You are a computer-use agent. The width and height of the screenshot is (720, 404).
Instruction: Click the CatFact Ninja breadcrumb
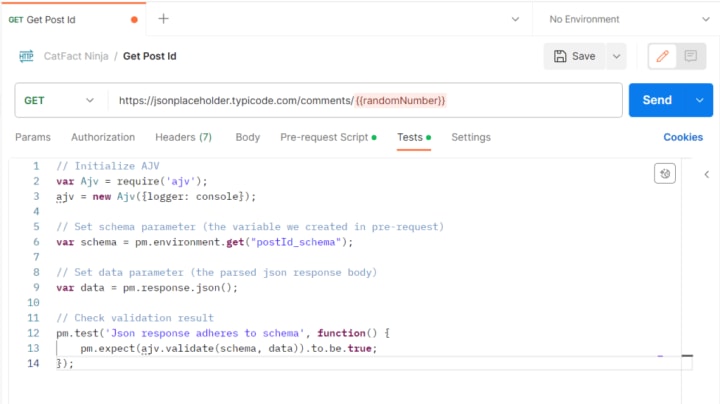(x=76, y=56)
